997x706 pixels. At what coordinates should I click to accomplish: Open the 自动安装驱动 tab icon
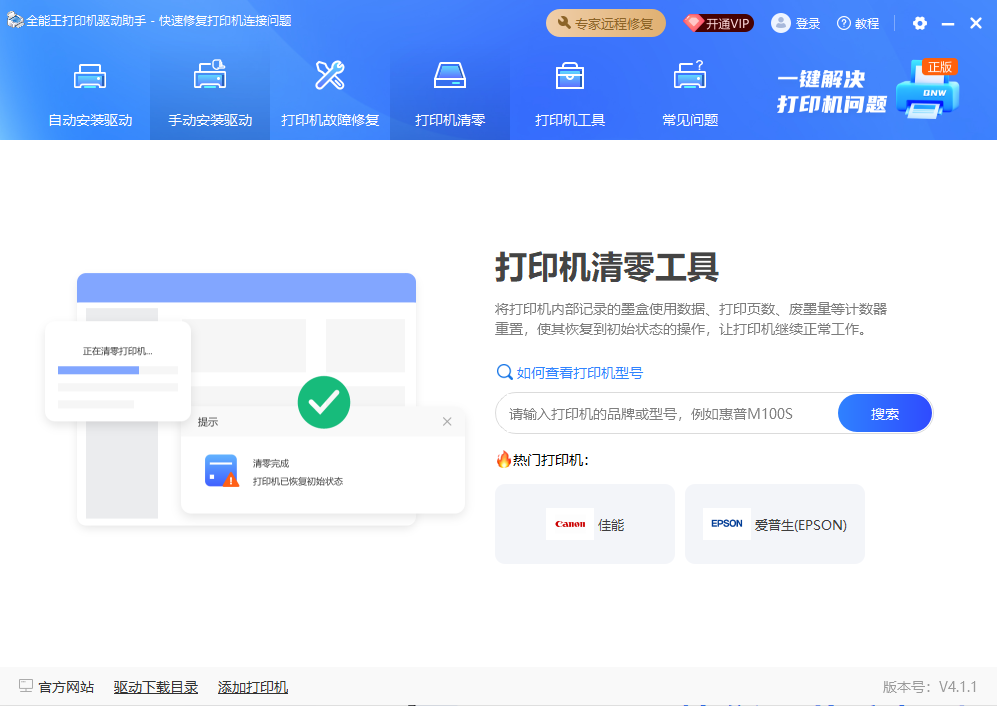[90, 77]
